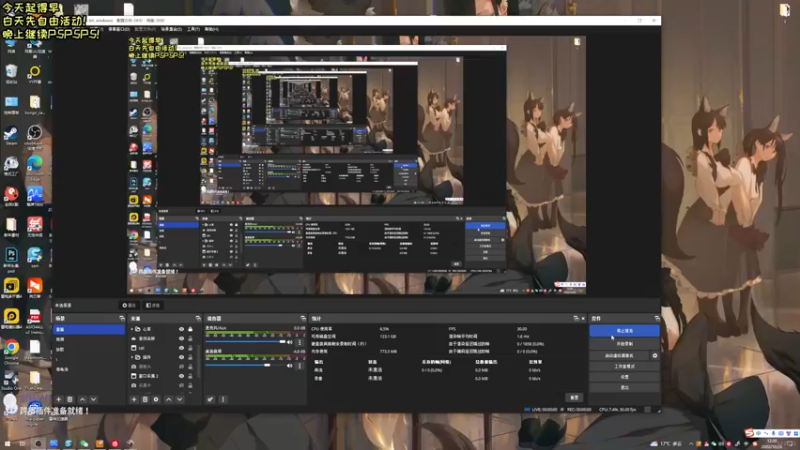Open the 桌面音频 three-dot options menu
Viewport: 800px width, 450px height.
[300, 365]
